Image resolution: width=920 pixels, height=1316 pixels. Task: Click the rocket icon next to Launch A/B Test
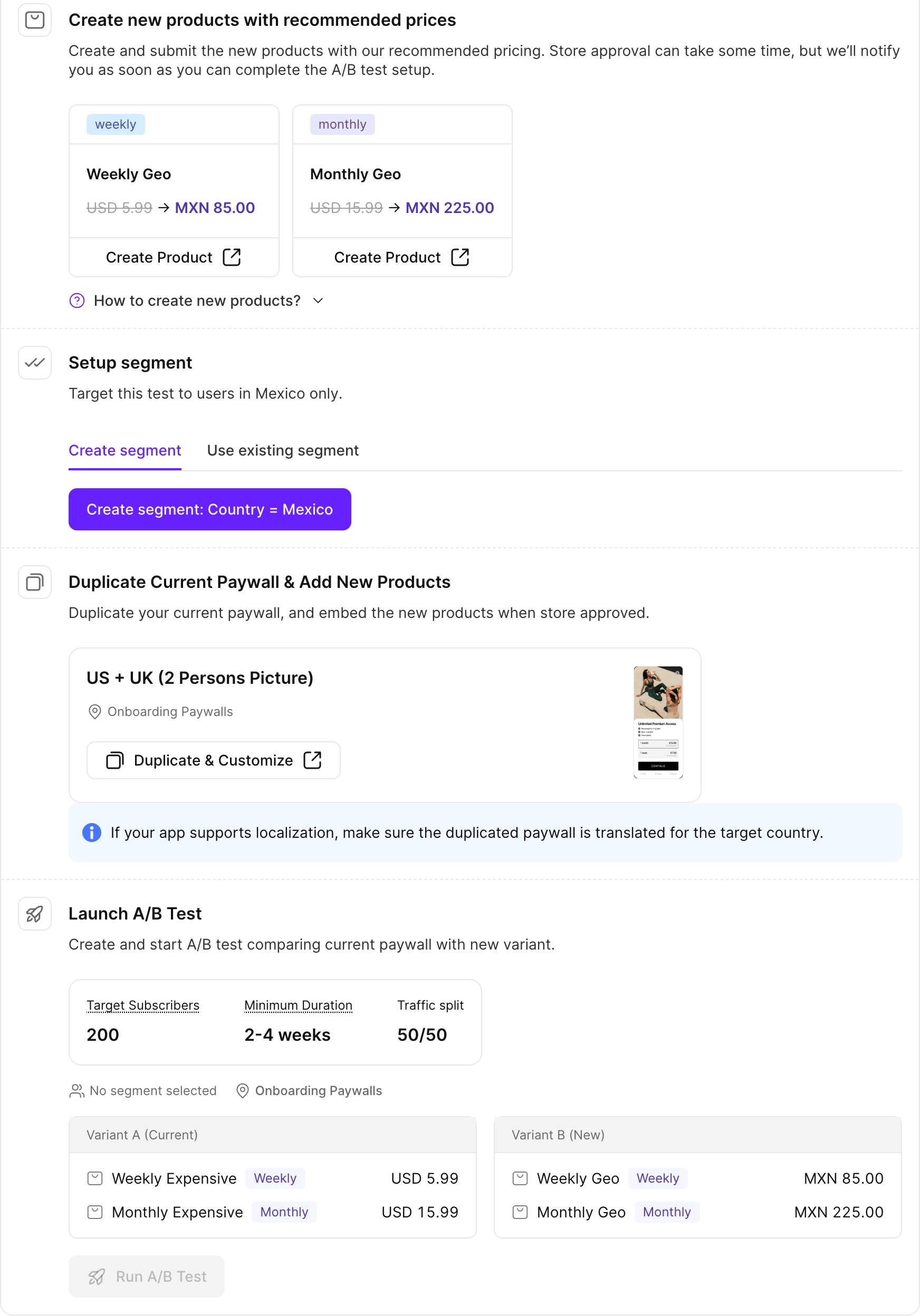tap(34, 914)
